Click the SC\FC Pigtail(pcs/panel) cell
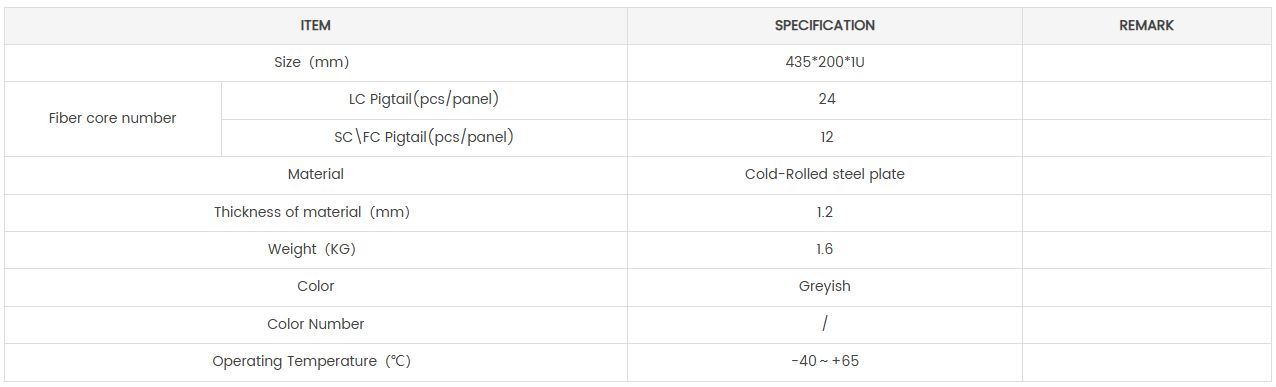Viewport: 1276px width, 387px height. (x=424, y=137)
